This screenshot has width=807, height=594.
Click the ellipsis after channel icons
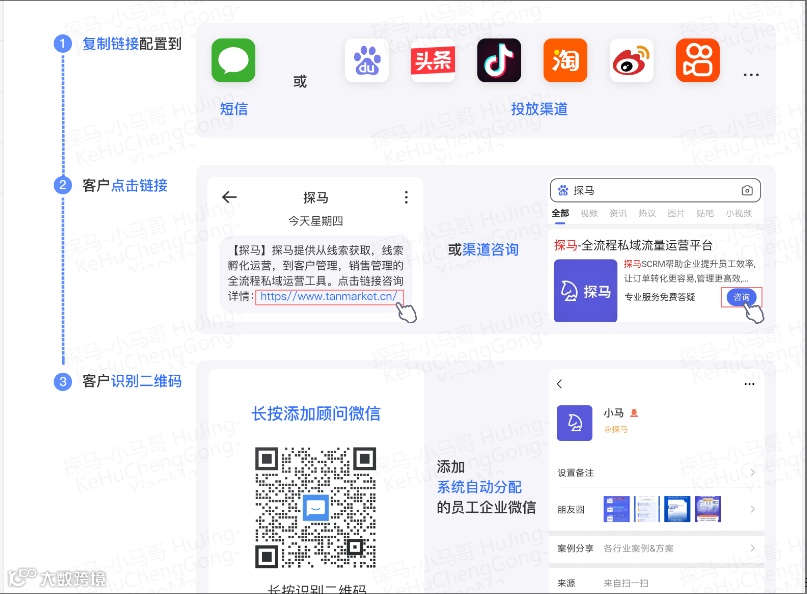751,75
